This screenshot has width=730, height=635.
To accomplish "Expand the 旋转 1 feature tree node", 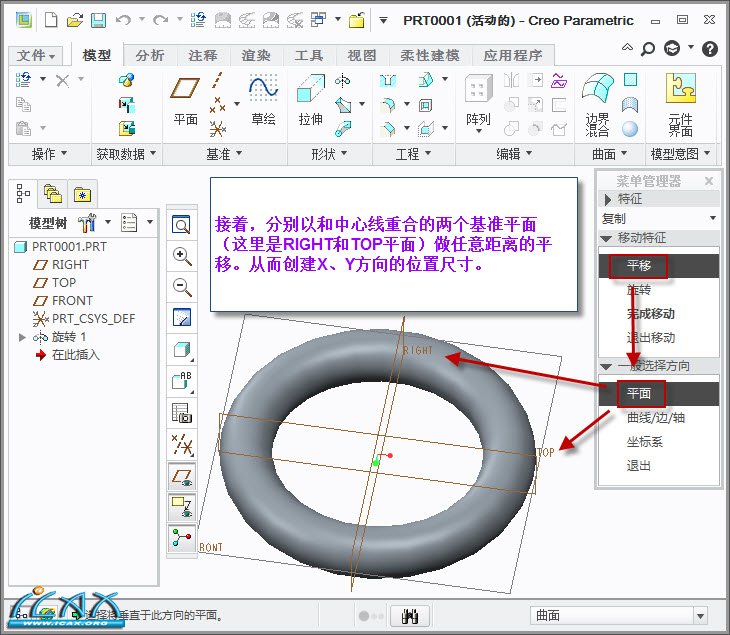I will [x=22, y=337].
